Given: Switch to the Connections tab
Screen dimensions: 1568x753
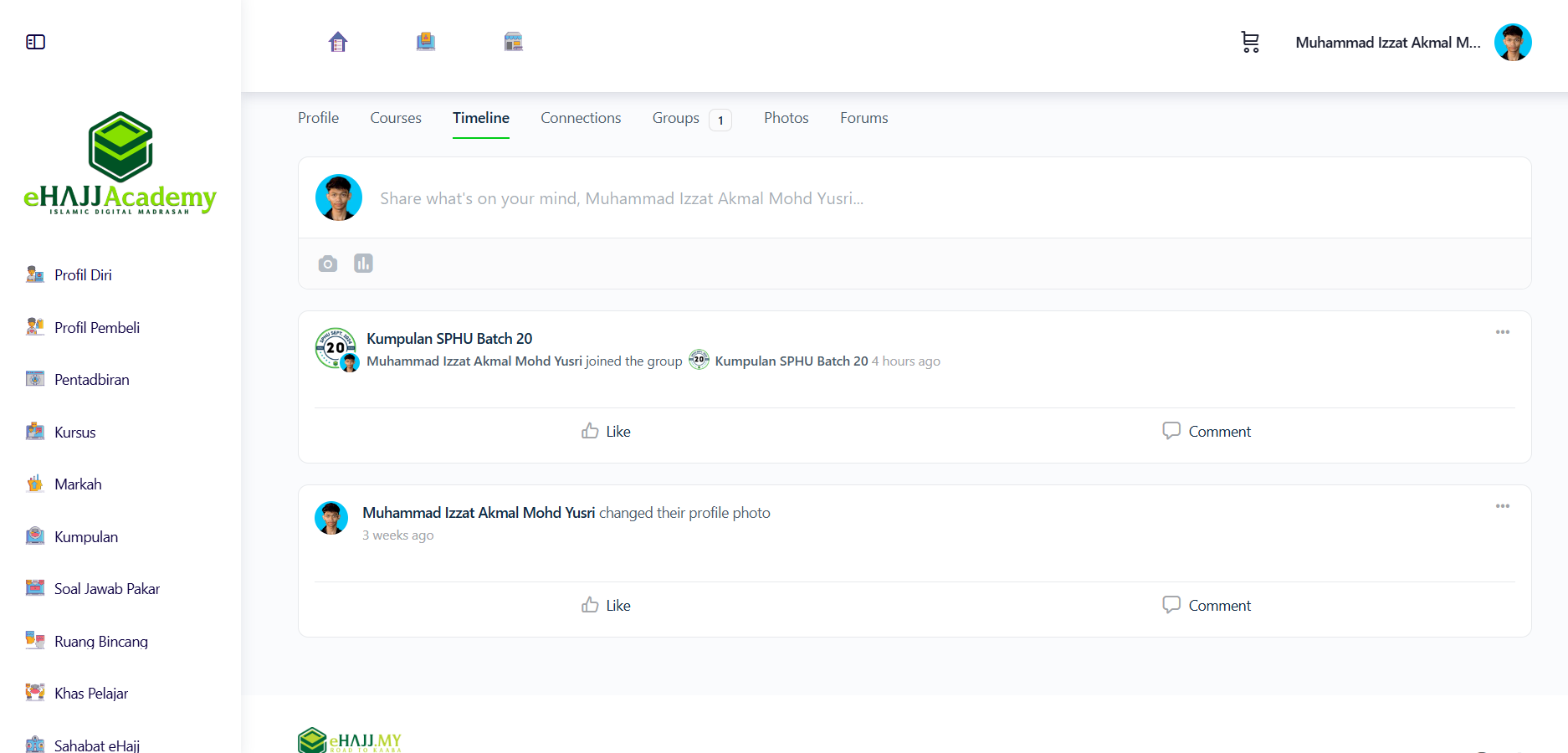Looking at the screenshot, I should pyautogui.click(x=581, y=118).
